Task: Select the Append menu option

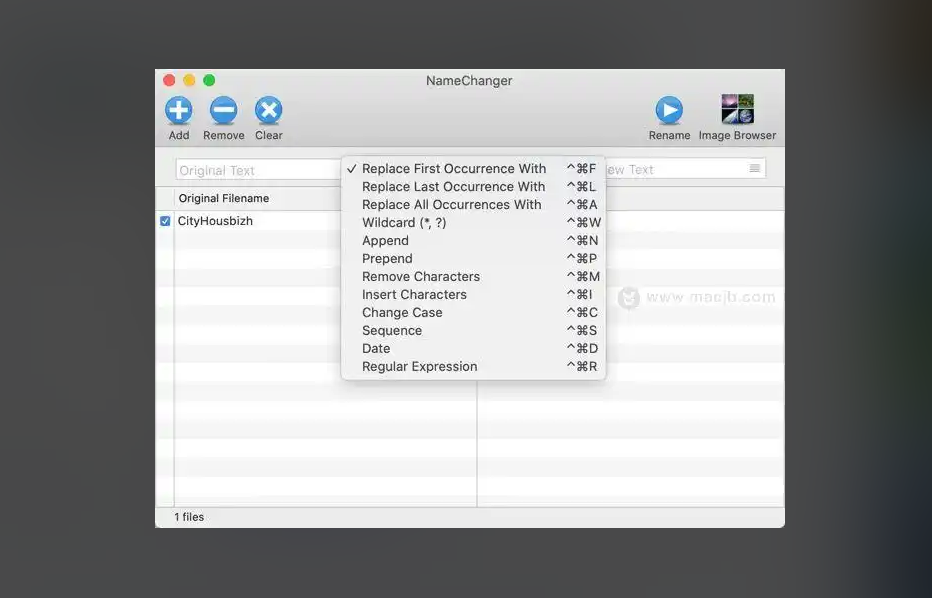Action: point(473,241)
